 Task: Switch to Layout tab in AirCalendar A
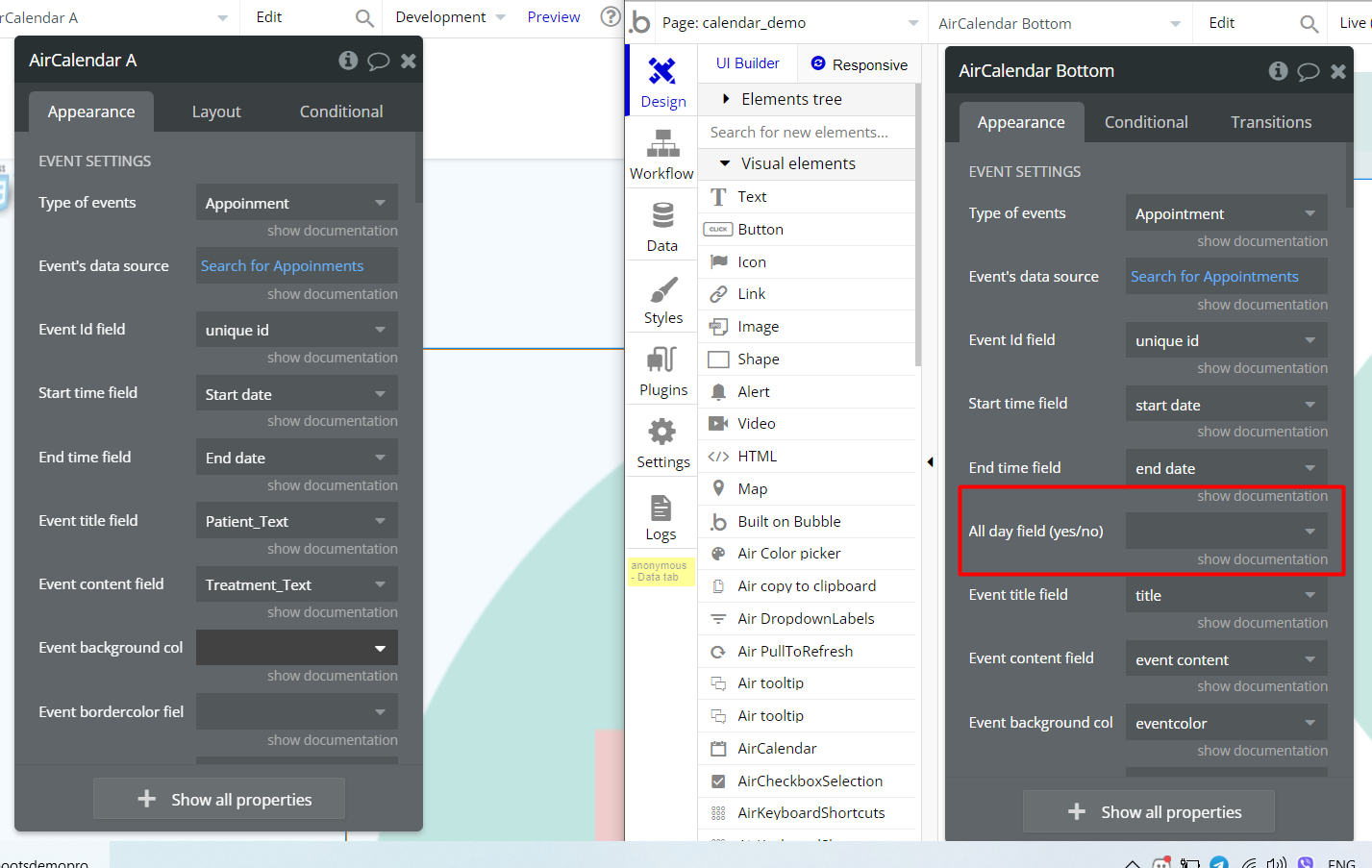[x=216, y=112]
